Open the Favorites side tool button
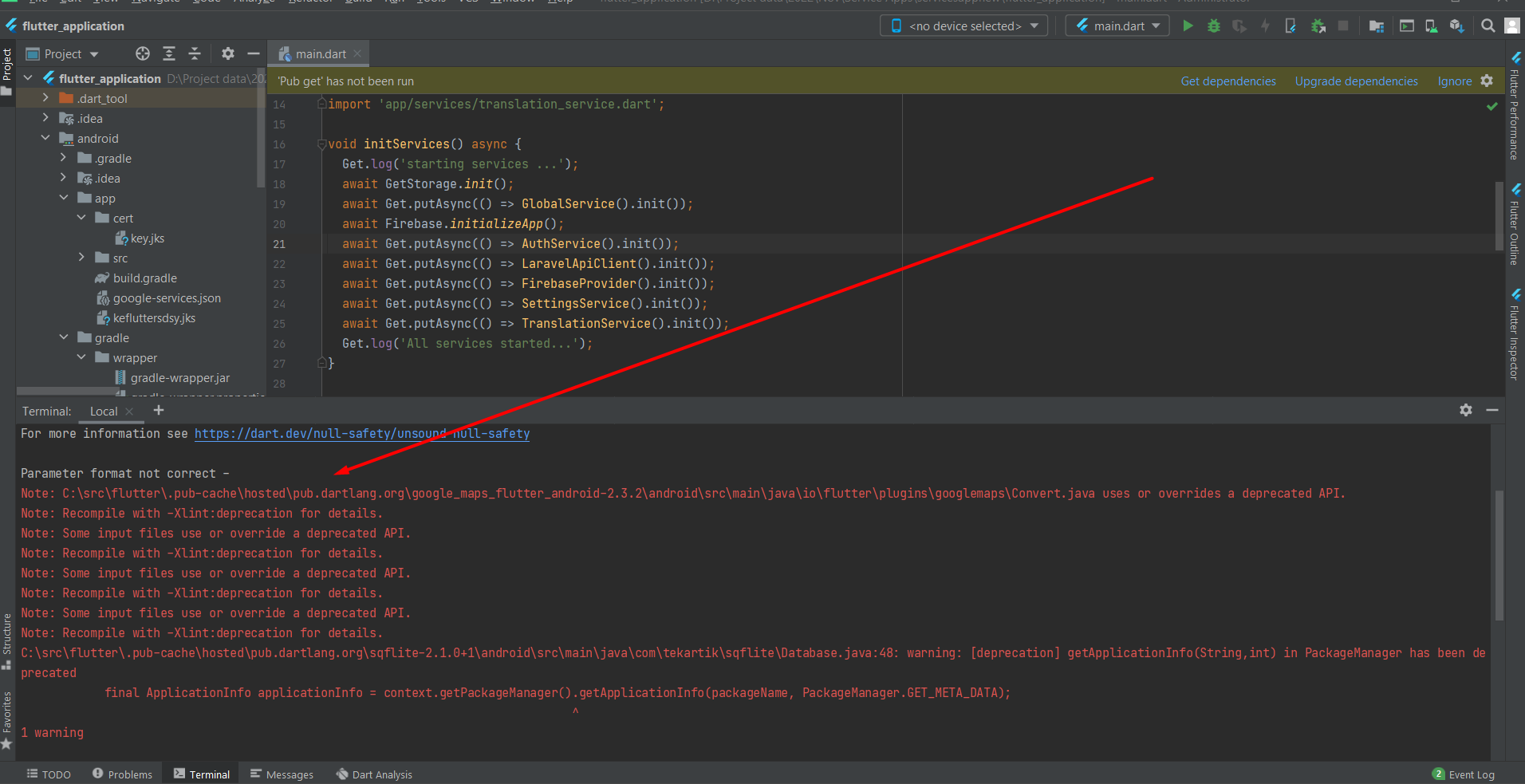 tap(7, 720)
